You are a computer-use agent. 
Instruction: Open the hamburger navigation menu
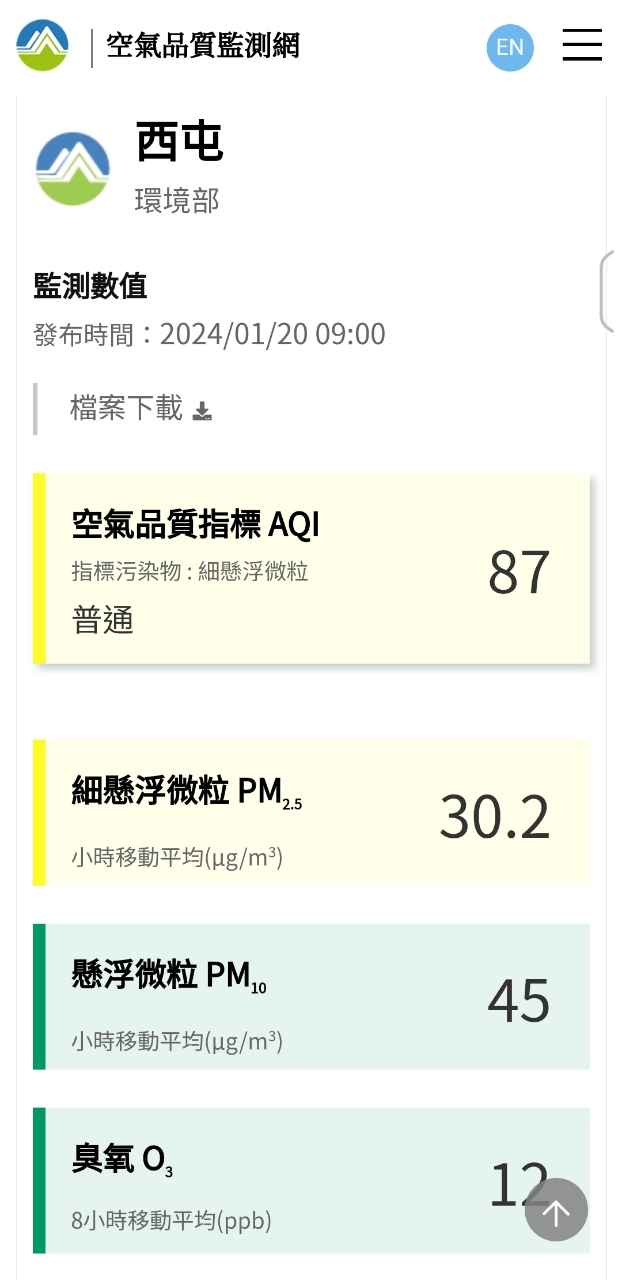point(581,45)
